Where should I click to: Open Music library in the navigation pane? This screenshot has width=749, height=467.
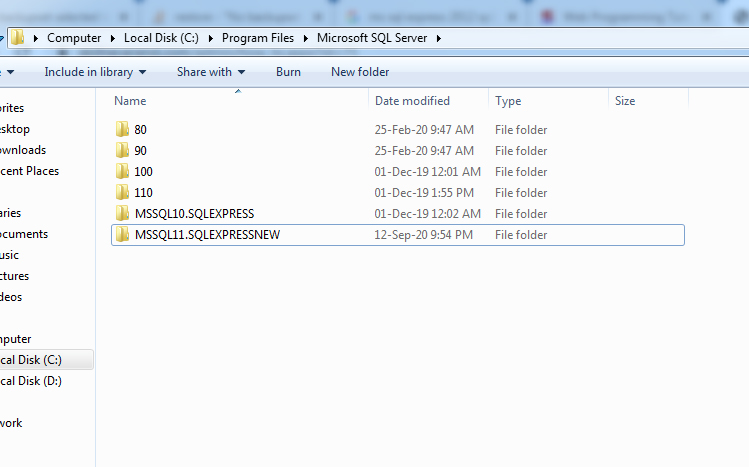[10, 255]
